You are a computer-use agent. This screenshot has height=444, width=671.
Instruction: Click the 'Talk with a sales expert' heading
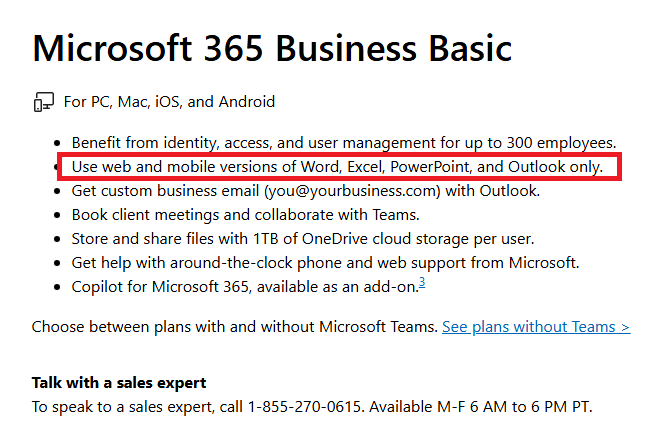(119, 383)
